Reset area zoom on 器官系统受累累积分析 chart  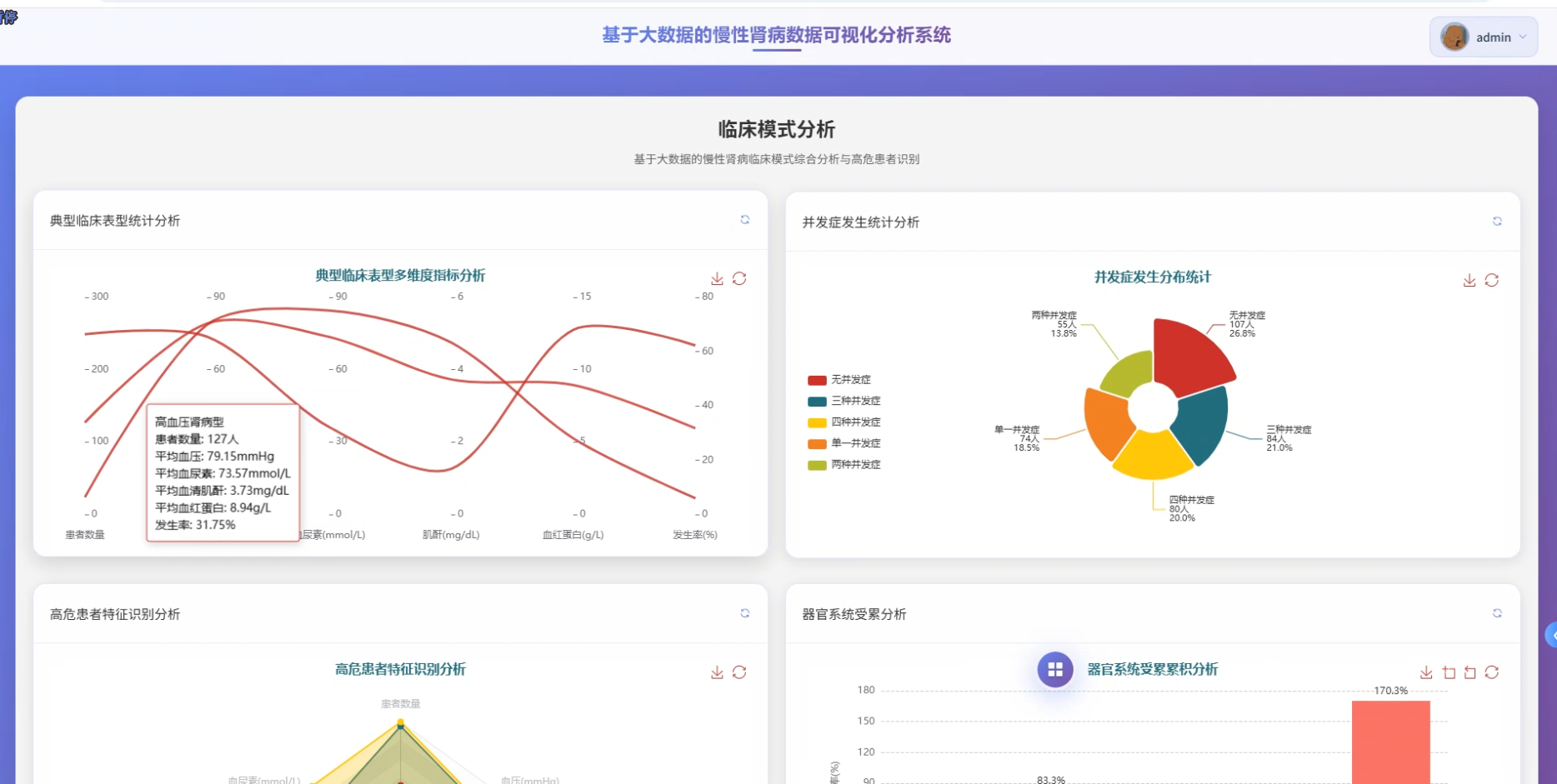coord(1470,672)
